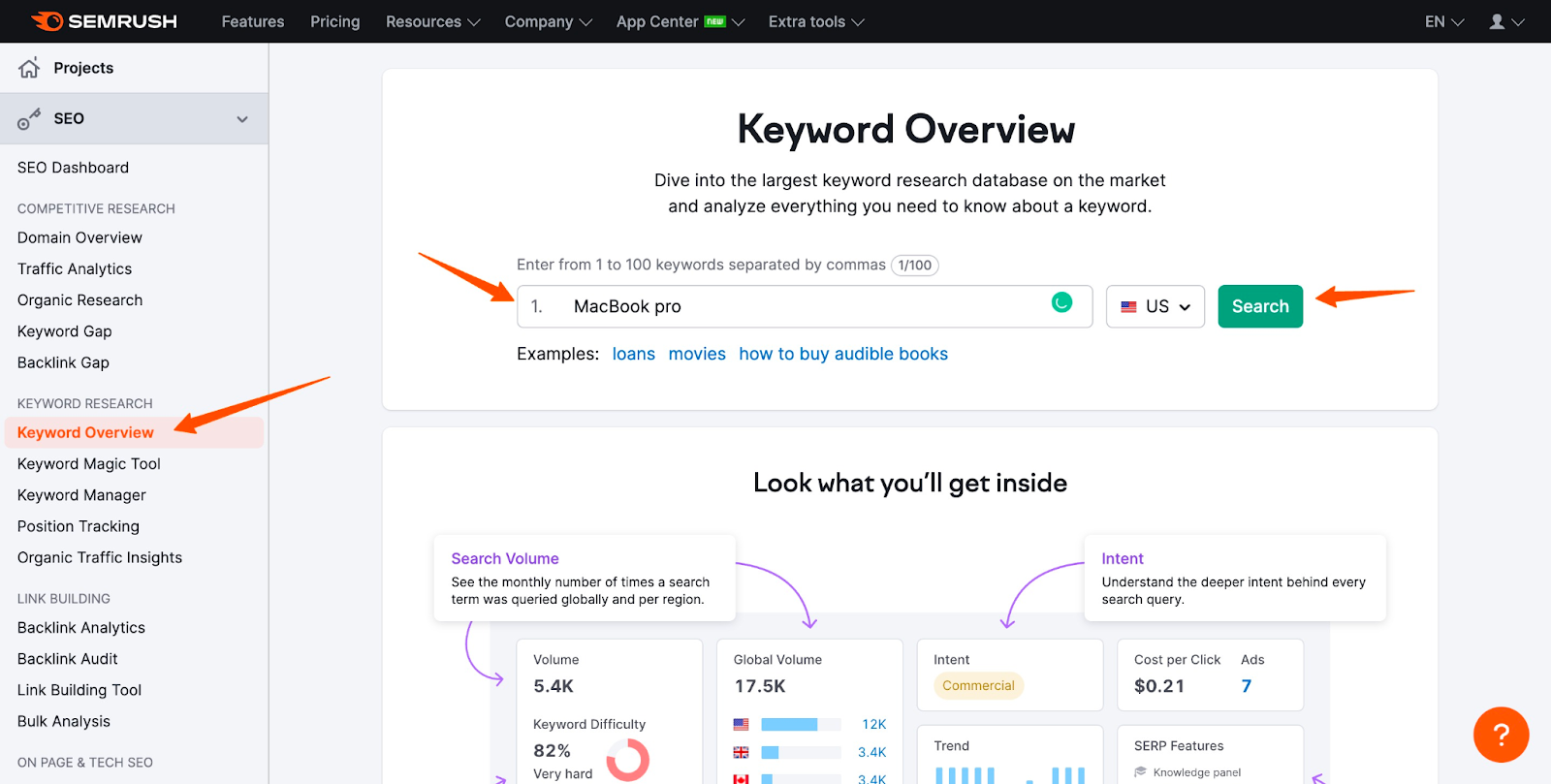Open the Company dropdown menu
1551x784 pixels.
click(x=548, y=21)
